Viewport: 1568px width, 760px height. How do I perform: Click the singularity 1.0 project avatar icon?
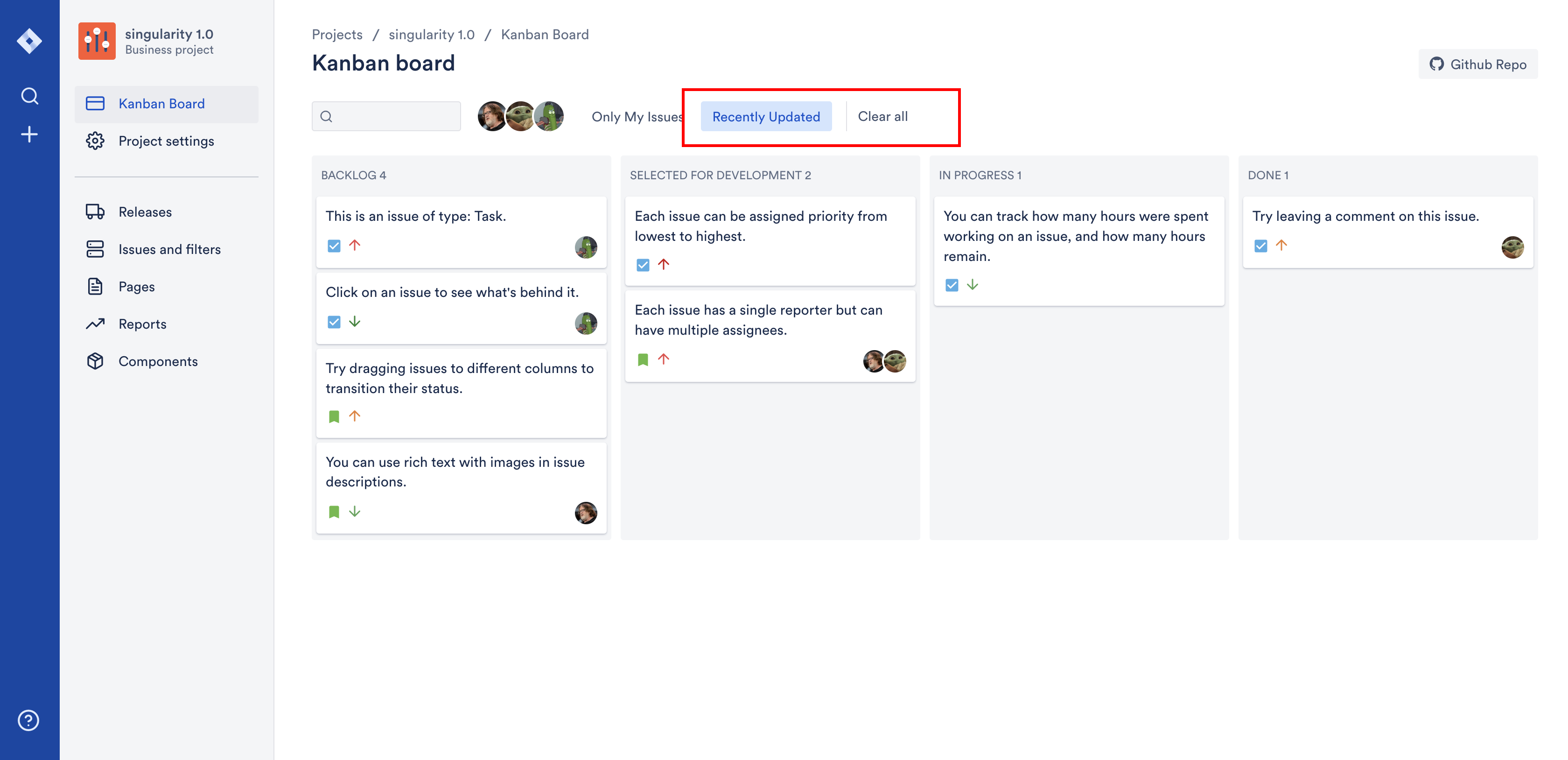pos(97,41)
